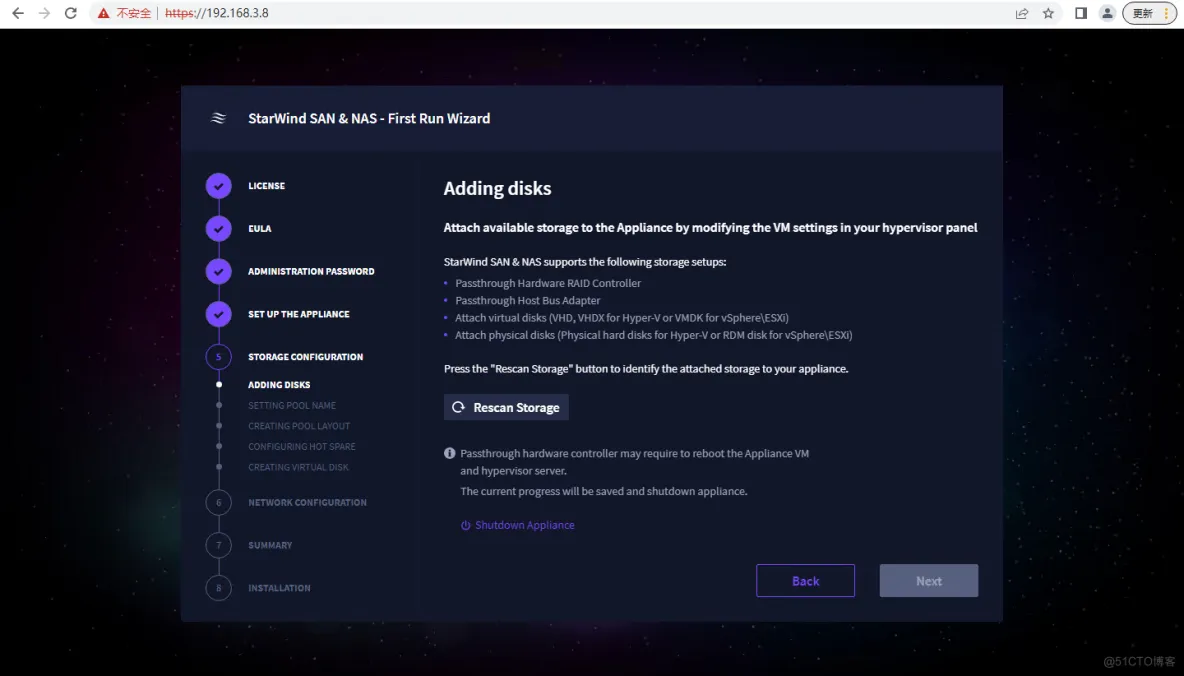Click the "Press the Rescan Storage button" instruction
1184x676 pixels.
click(x=646, y=369)
